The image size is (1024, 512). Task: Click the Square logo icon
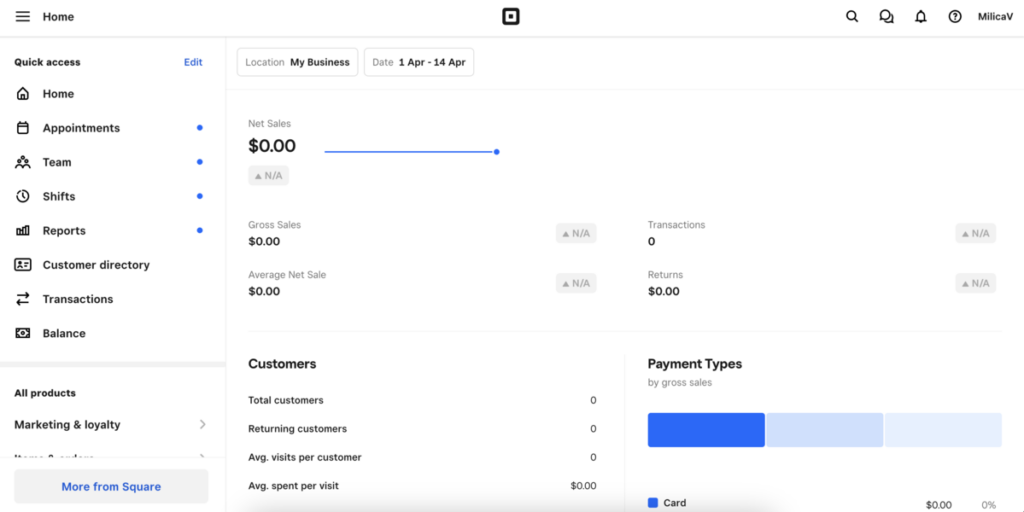511,17
